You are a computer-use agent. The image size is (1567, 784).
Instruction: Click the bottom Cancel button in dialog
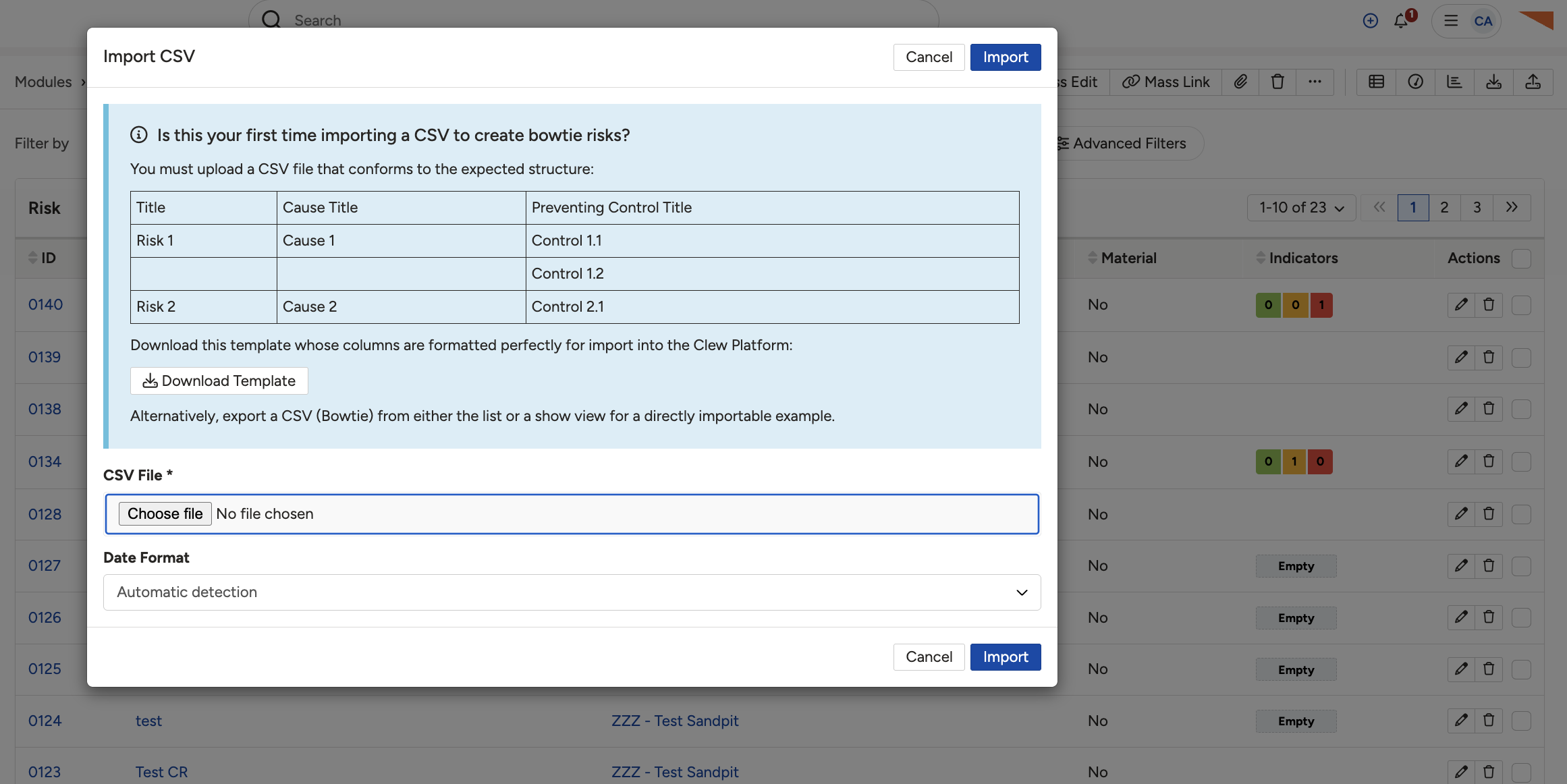coord(929,657)
